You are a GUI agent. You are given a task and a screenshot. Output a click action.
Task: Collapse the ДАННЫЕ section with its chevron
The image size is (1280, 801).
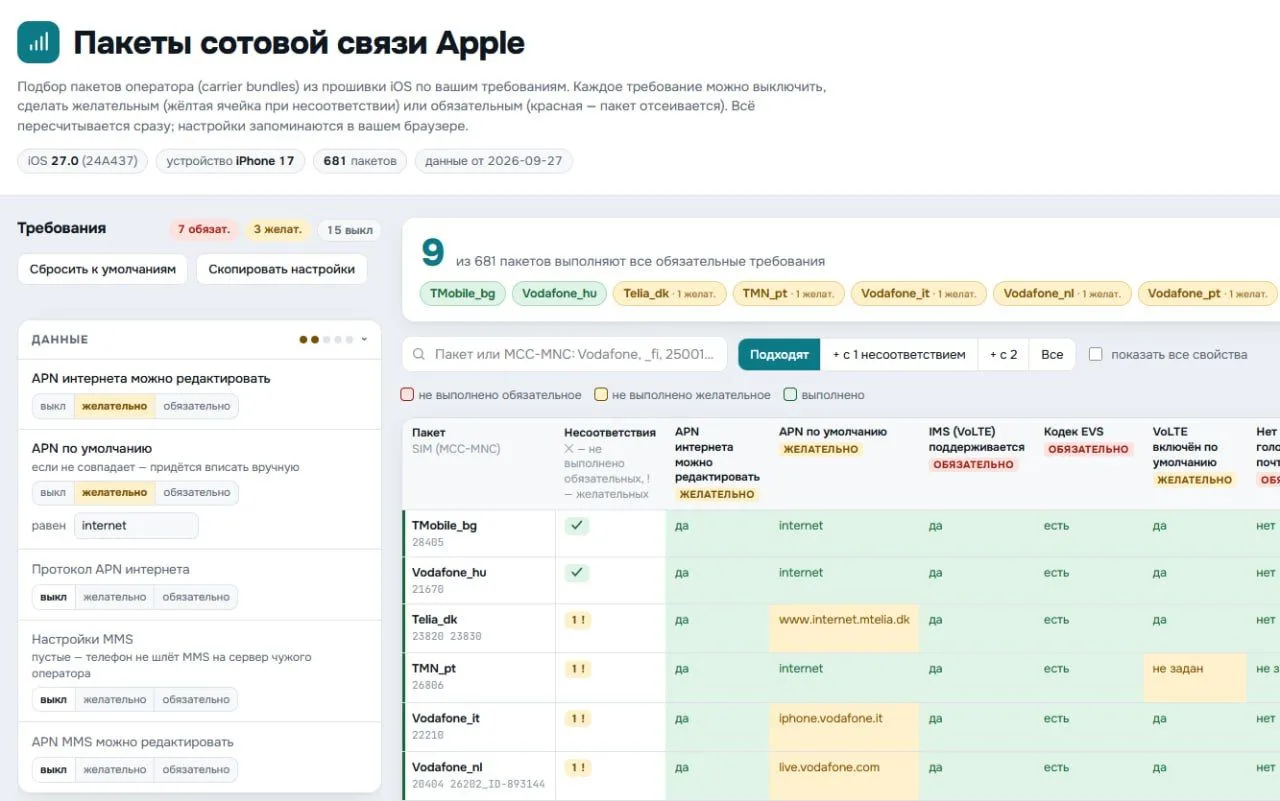[364, 339]
